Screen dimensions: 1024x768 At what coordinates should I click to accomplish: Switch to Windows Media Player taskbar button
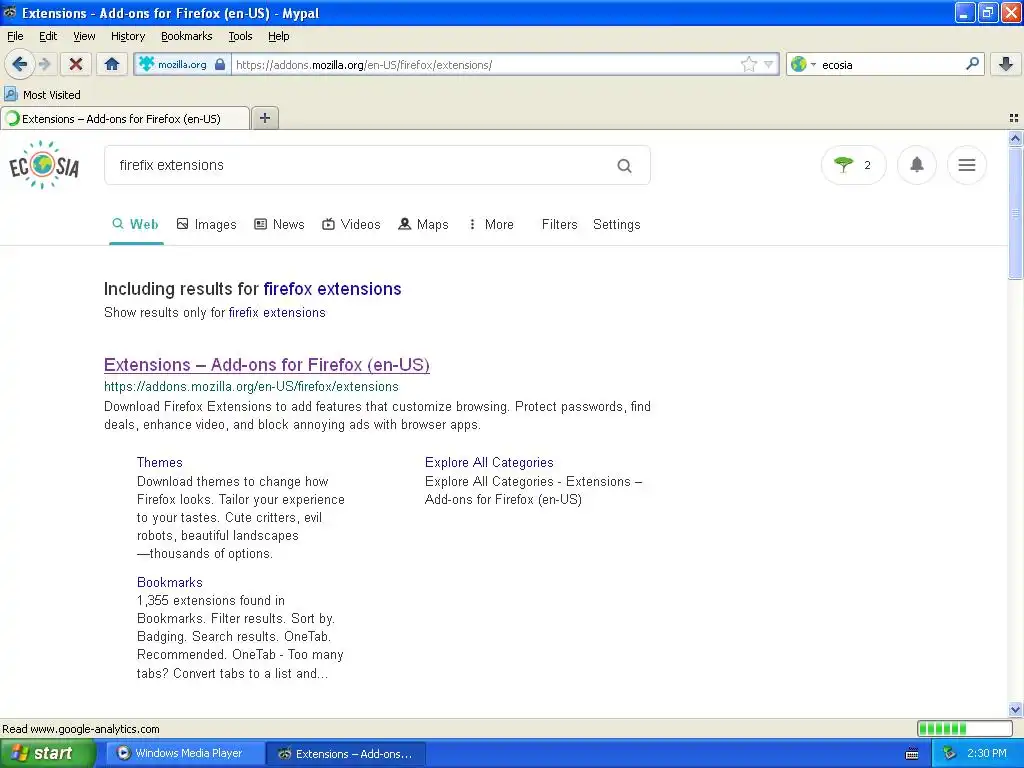[x=185, y=754]
